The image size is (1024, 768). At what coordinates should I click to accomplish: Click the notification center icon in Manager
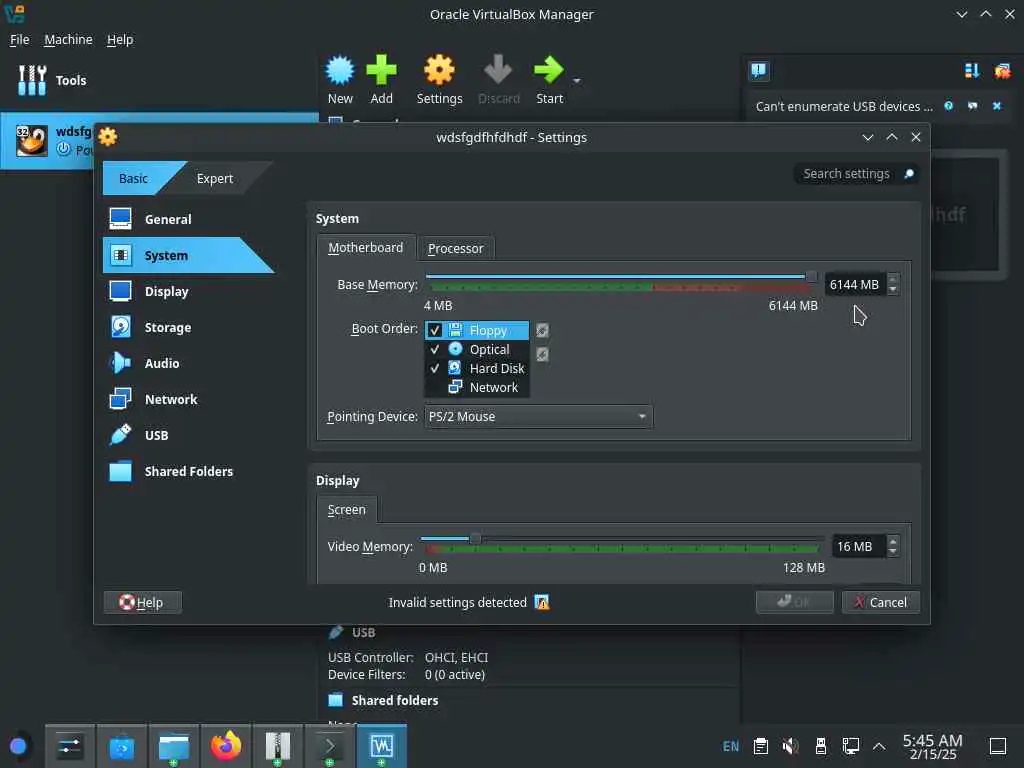(x=758, y=71)
